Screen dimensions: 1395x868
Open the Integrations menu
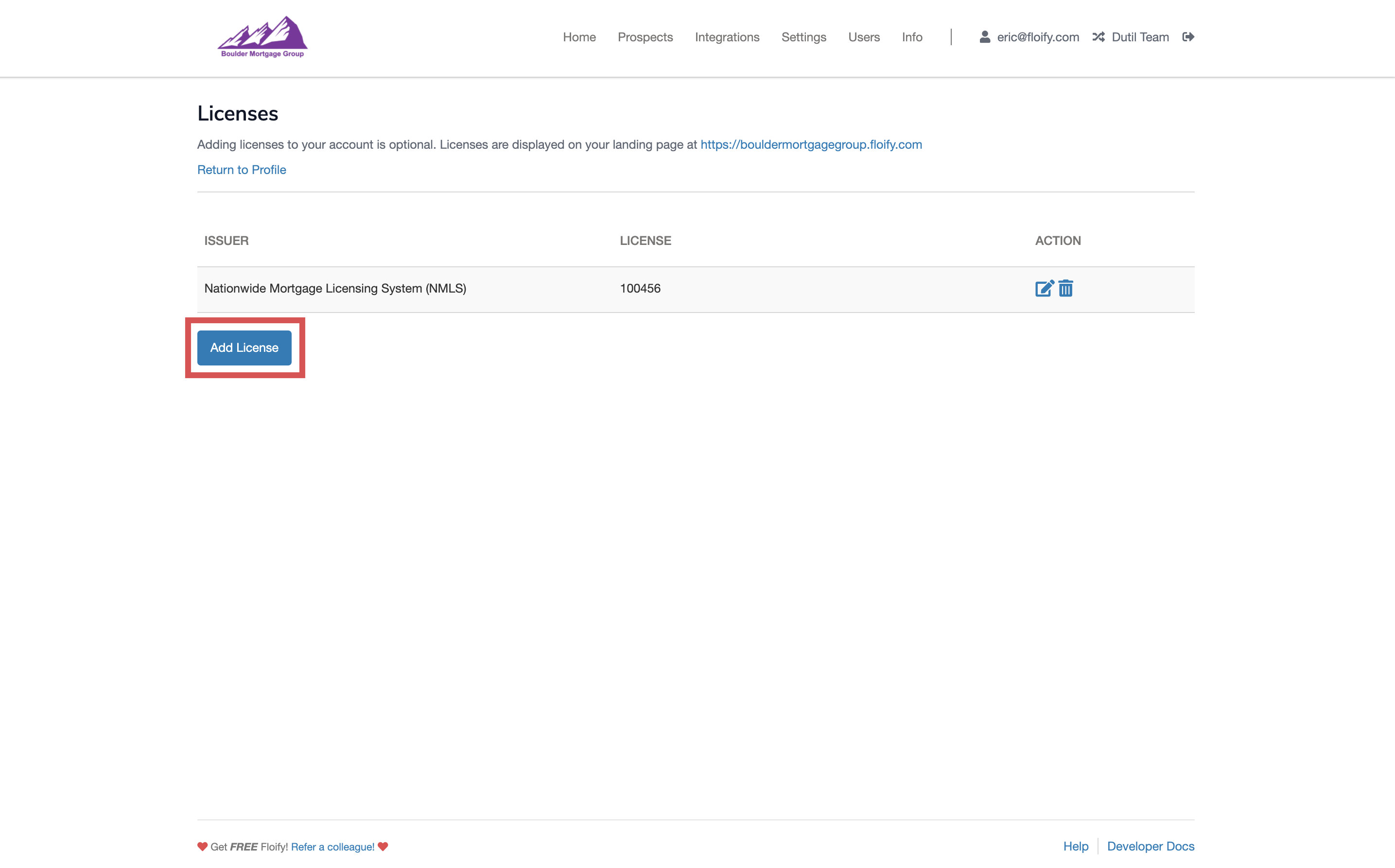tap(727, 37)
